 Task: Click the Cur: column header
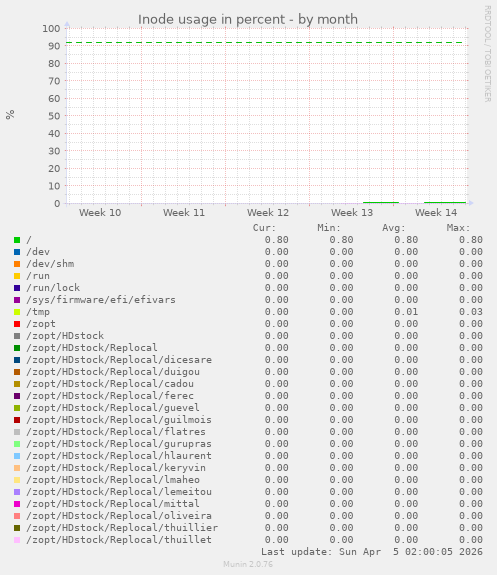(x=264, y=228)
